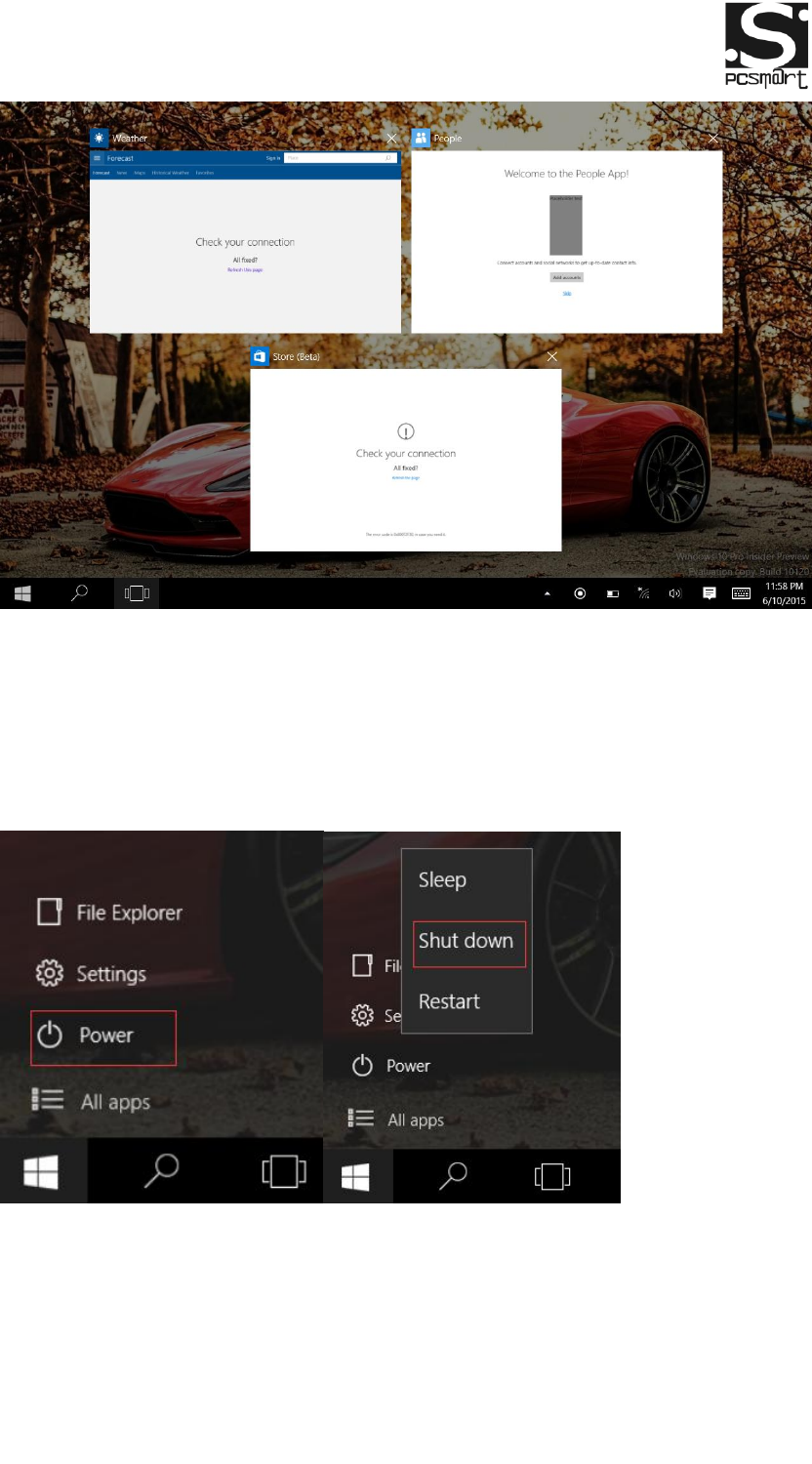Close the People window thumbnail
Image resolution: width=812 pixels, height=1464 pixels.
713,139
